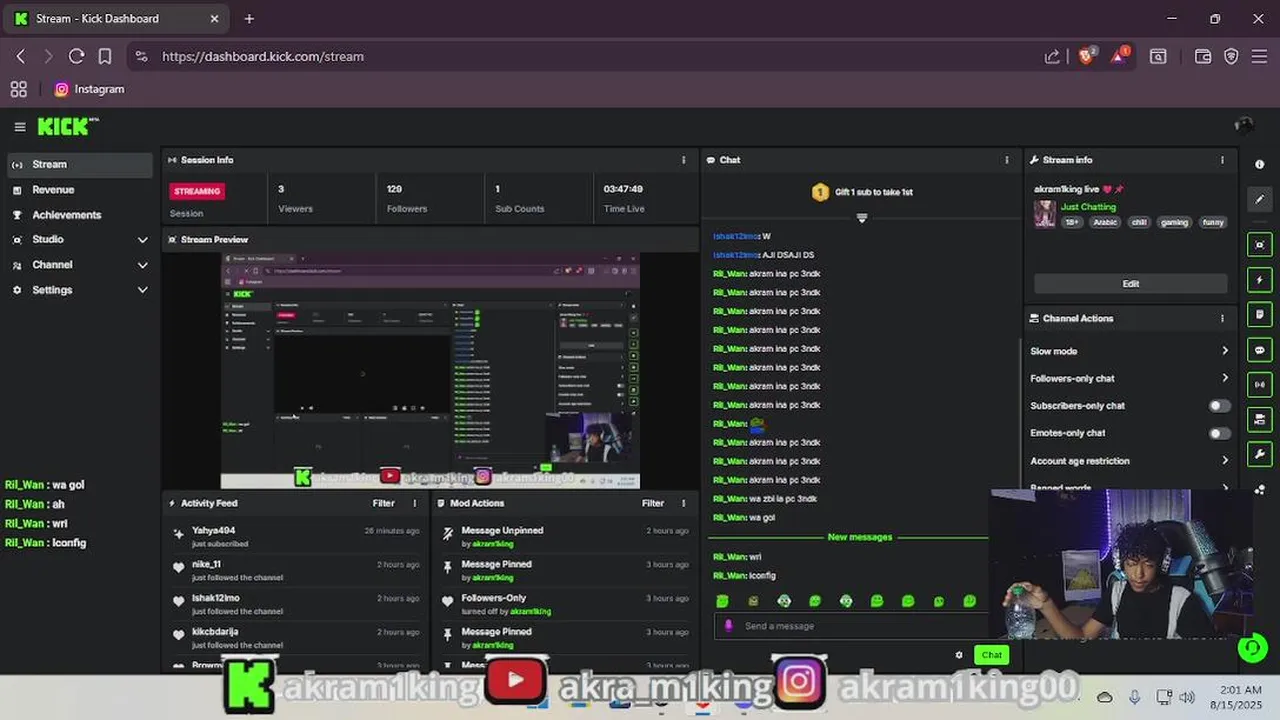Expand the Settings sidebar section
Screen dimensions: 1280x720
[142, 290]
